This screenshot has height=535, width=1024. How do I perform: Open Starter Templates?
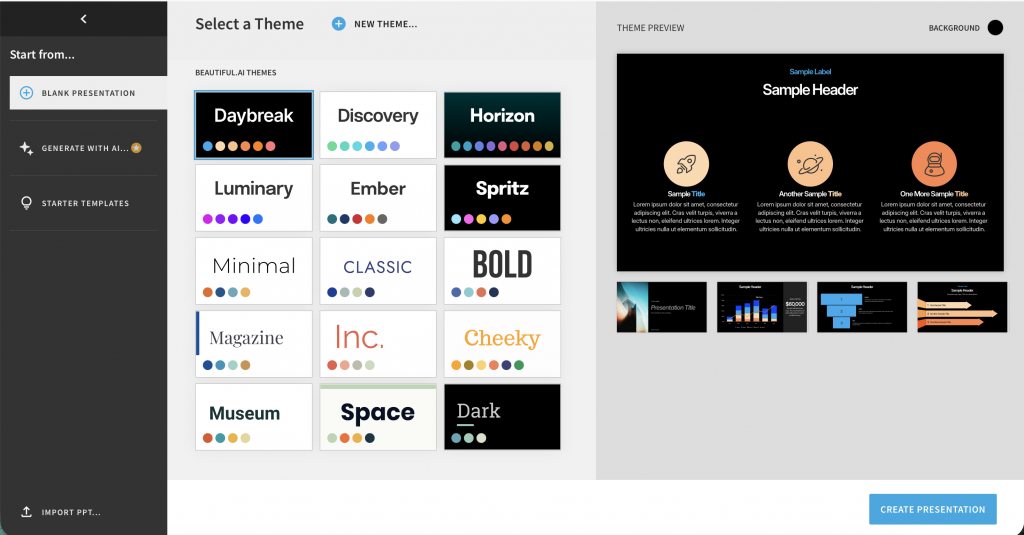84,203
